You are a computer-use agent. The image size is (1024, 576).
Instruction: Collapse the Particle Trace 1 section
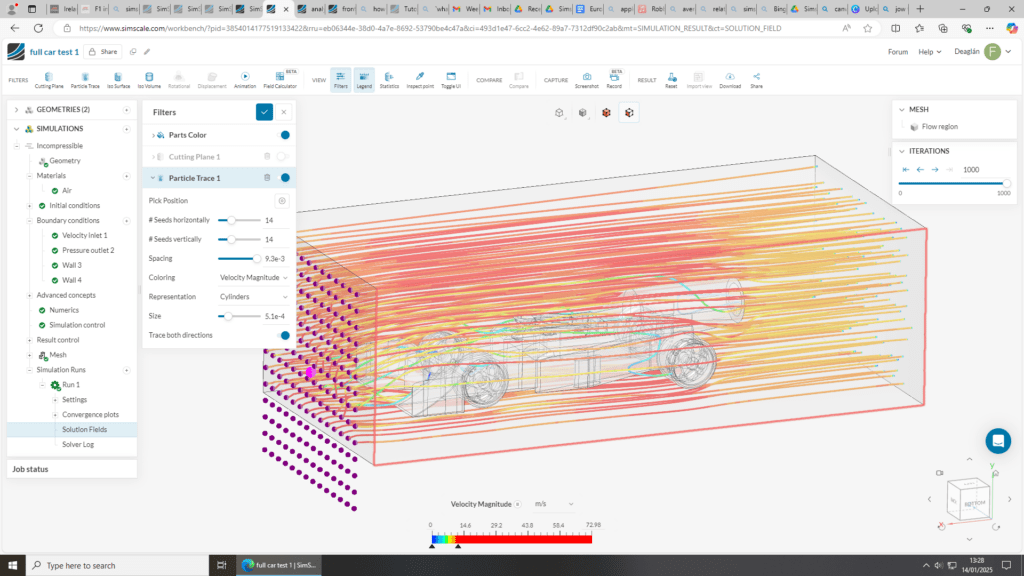click(152, 177)
